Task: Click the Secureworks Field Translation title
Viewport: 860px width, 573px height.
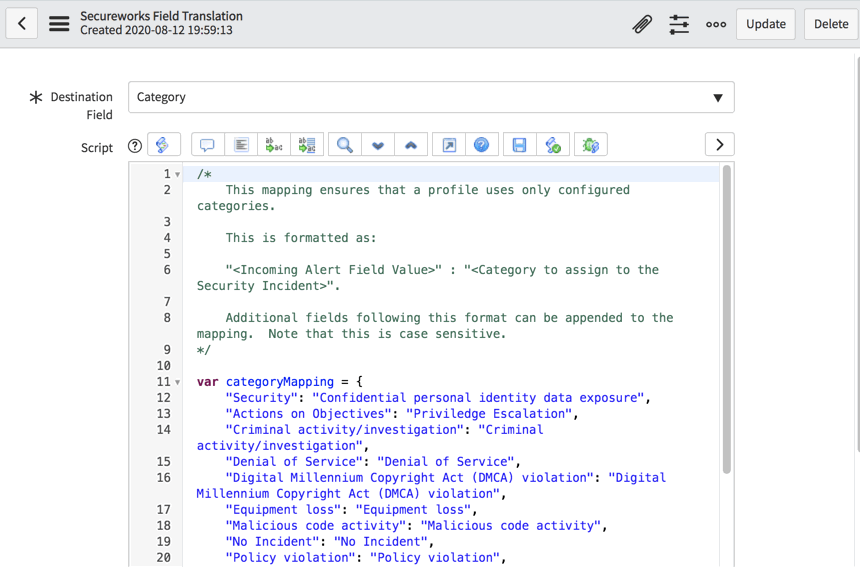Action: pyautogui.click(x=161, y=16)
